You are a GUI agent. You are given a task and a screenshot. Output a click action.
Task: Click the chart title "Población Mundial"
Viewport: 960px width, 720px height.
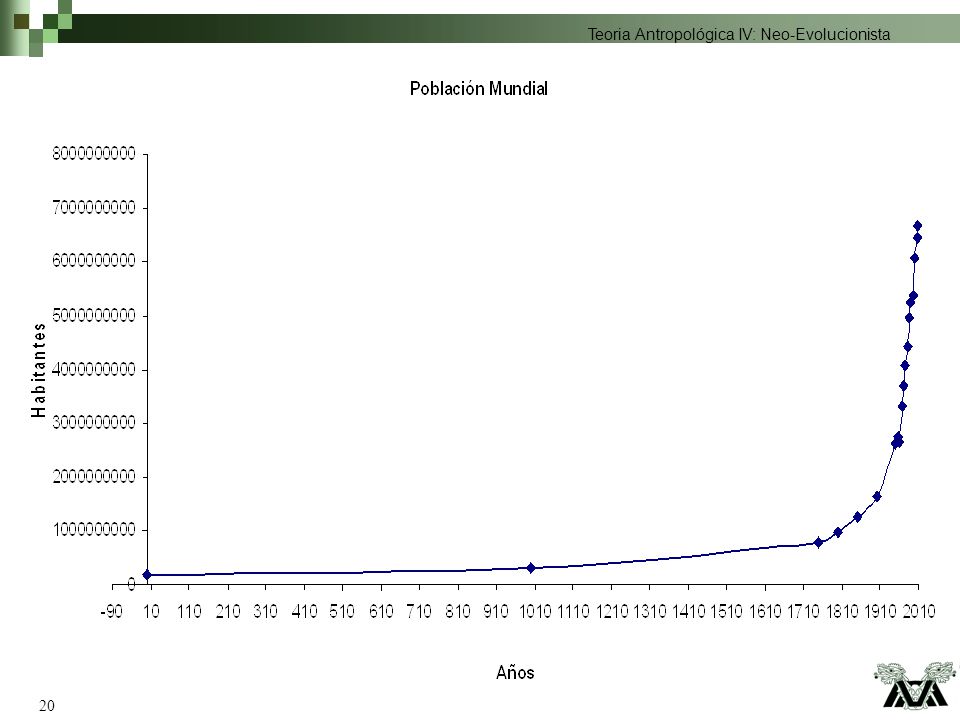pyautogui.click(x=479, y=89)
